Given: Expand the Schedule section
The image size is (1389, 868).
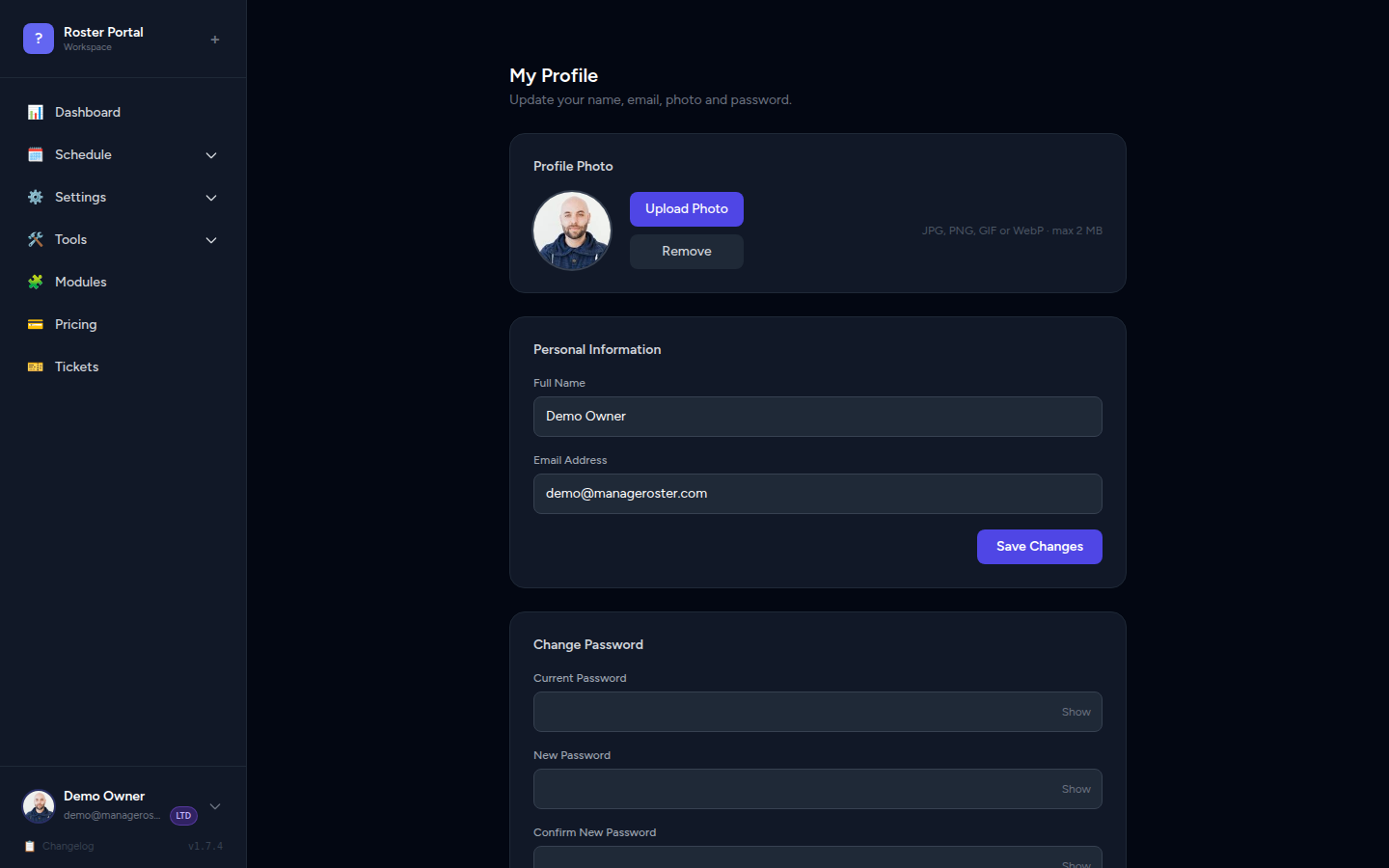Looking at the screenshot, I should click(210, 154).
